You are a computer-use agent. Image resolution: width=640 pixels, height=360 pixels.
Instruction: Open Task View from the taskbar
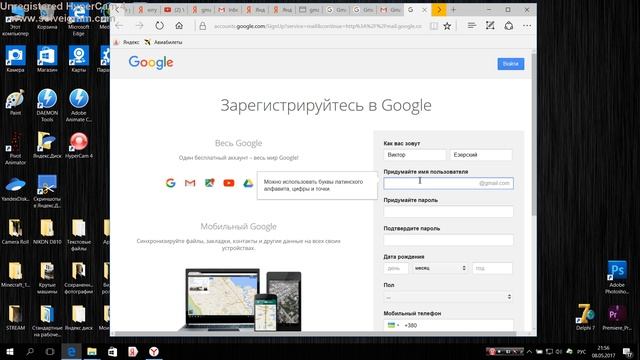pyautogui.click(x=50, y=351)
